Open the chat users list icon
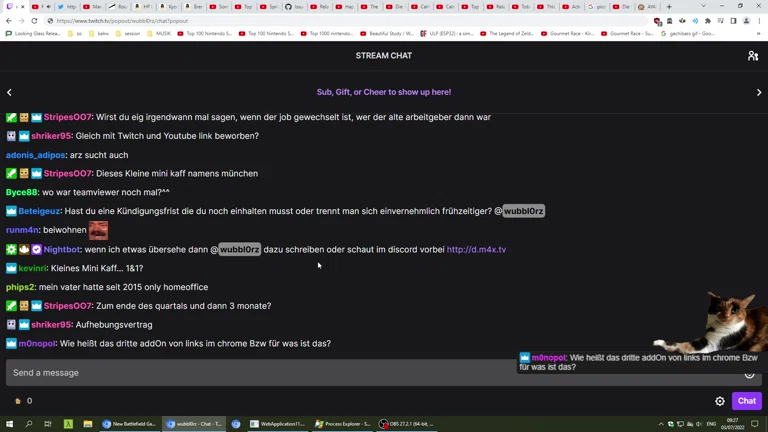768x432 pixels. click(x=753, y=56)
